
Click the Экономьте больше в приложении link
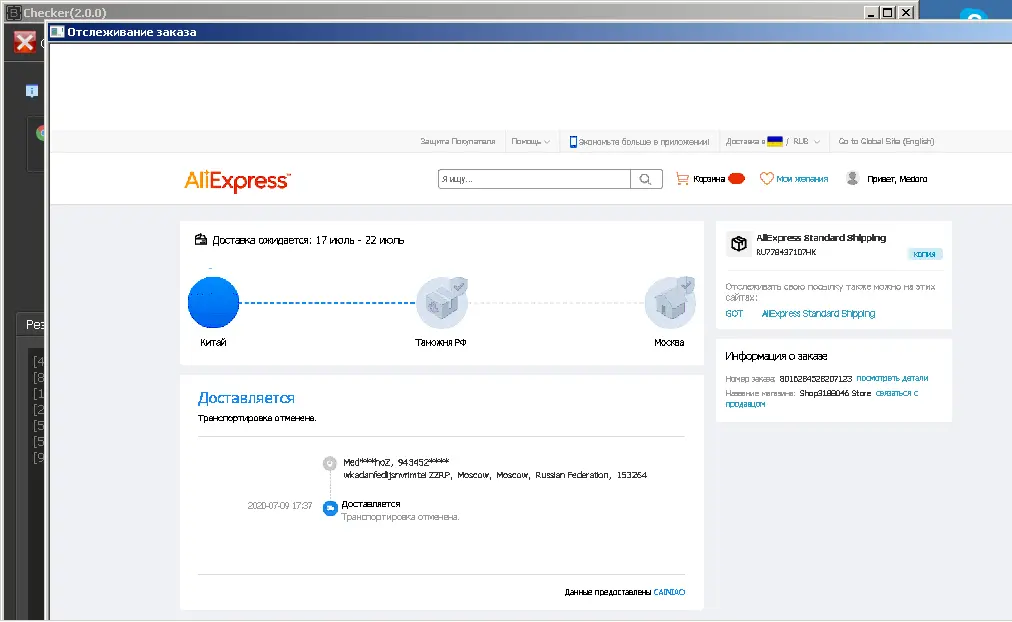[643, 141]
